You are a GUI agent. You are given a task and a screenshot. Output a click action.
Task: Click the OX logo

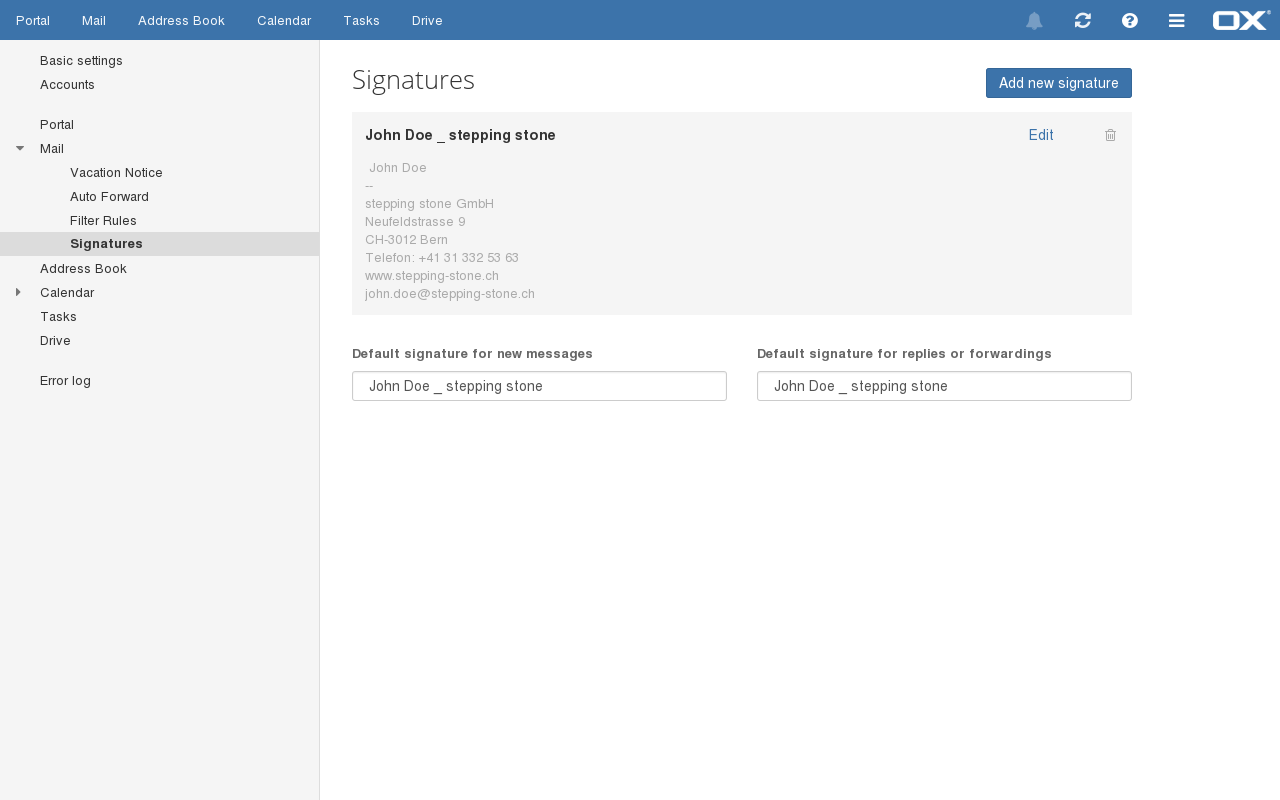click(x=1241, y=21)
